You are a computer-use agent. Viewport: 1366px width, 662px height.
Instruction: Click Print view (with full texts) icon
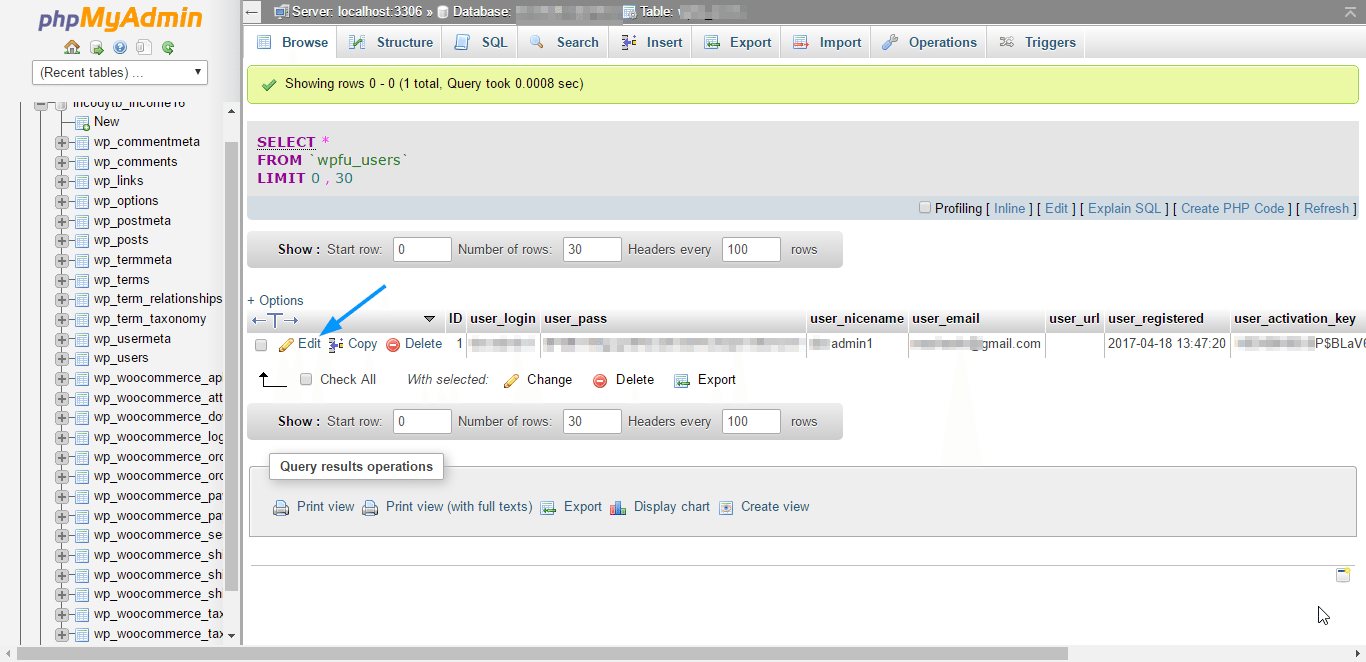coord(370,507)
